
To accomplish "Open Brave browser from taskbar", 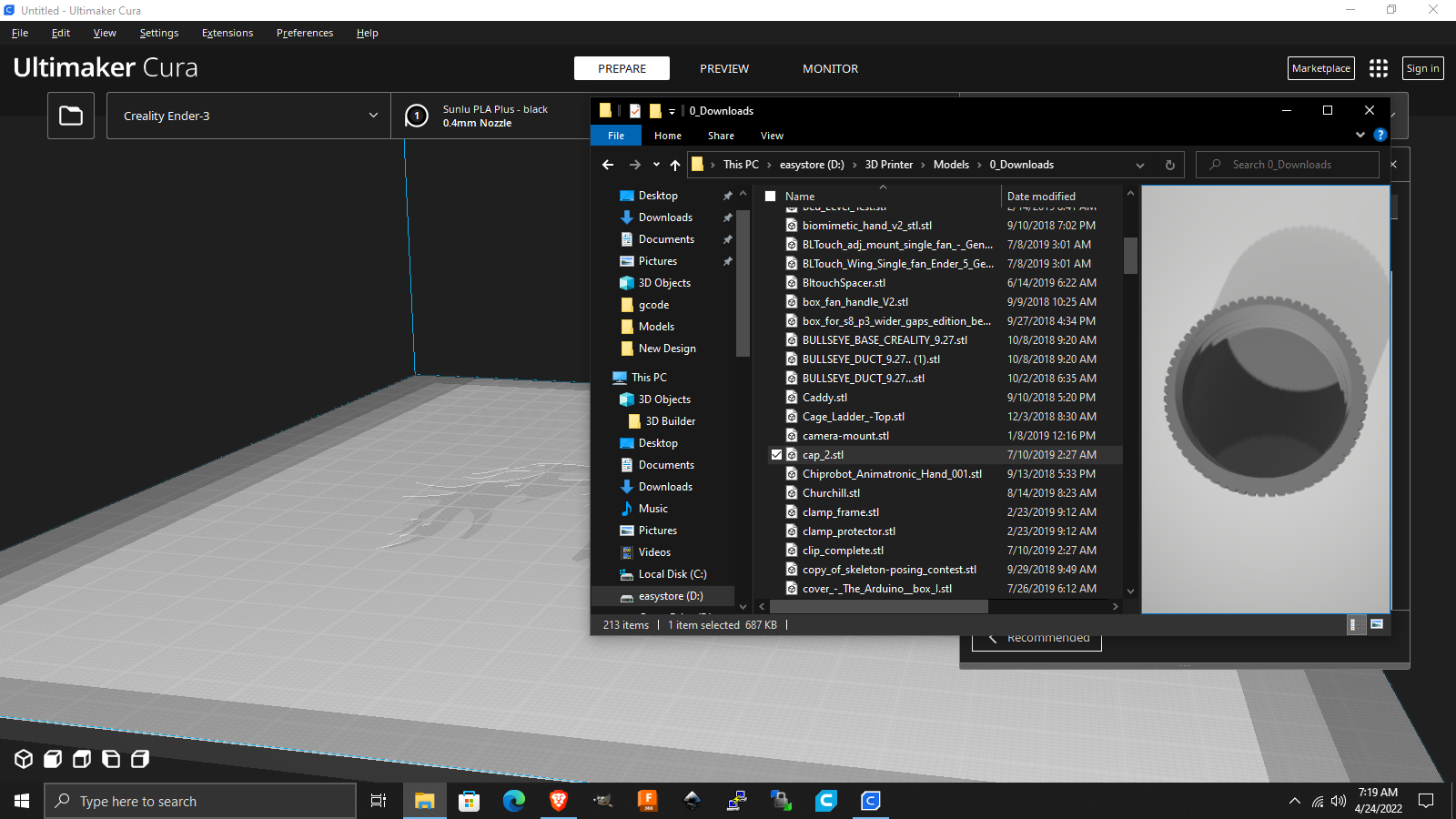I will pyautogui.click(x=559, y=801).
